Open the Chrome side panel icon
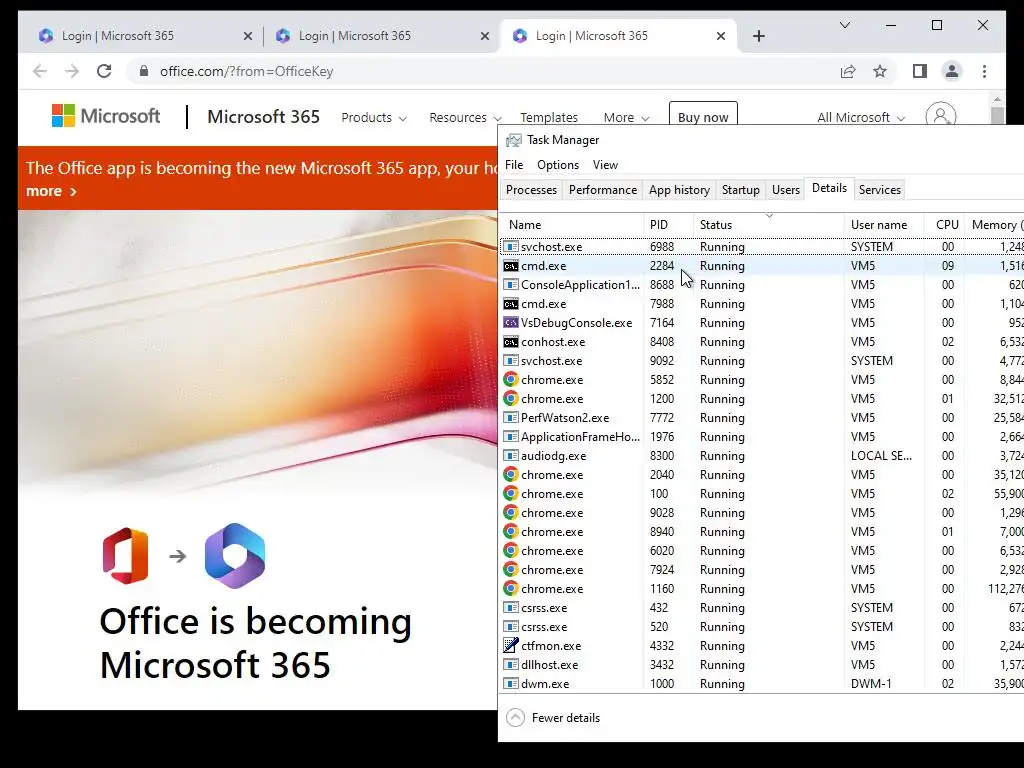Viewport: 1024px width, 768px height. click(920, 71)
